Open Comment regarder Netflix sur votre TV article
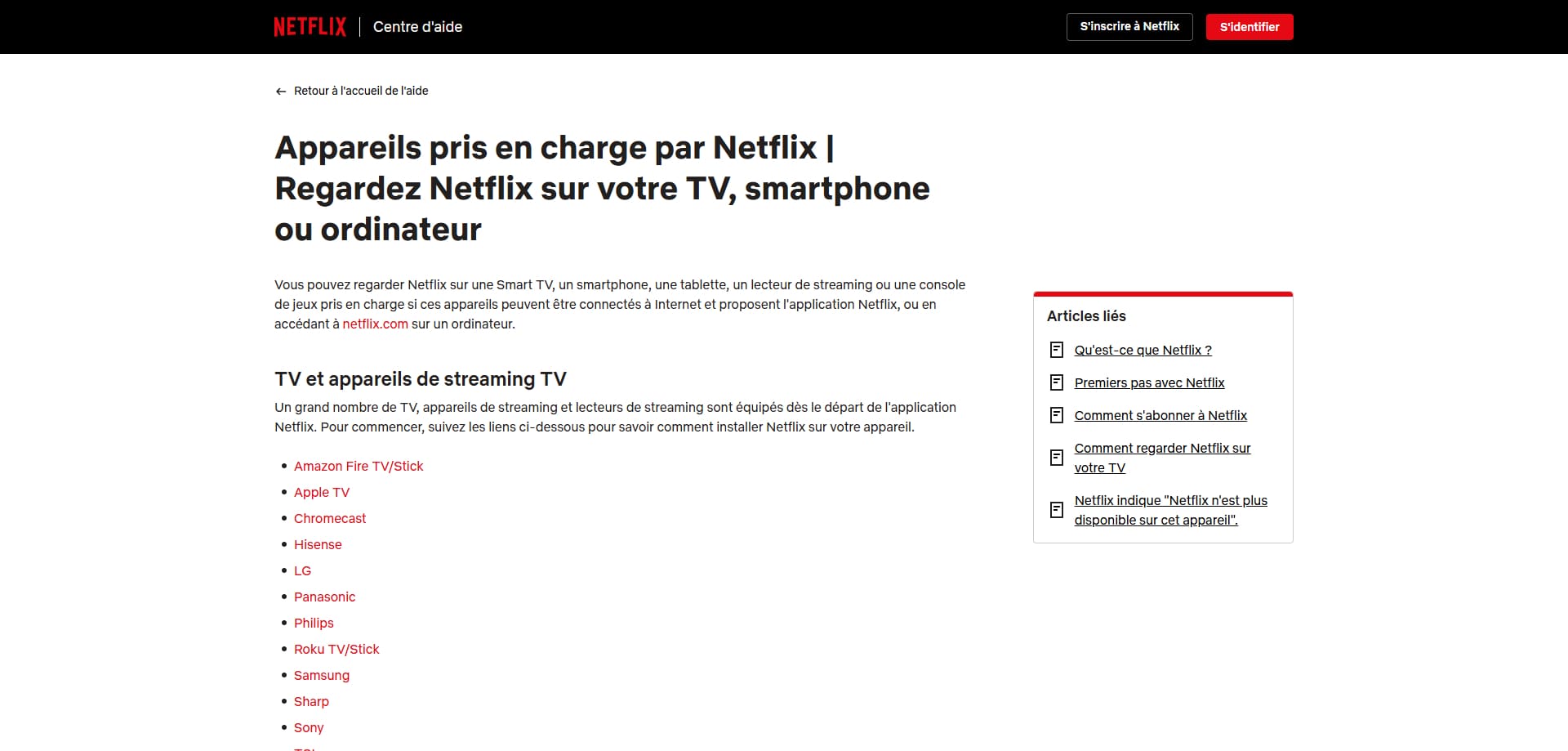 point(1162,458)
